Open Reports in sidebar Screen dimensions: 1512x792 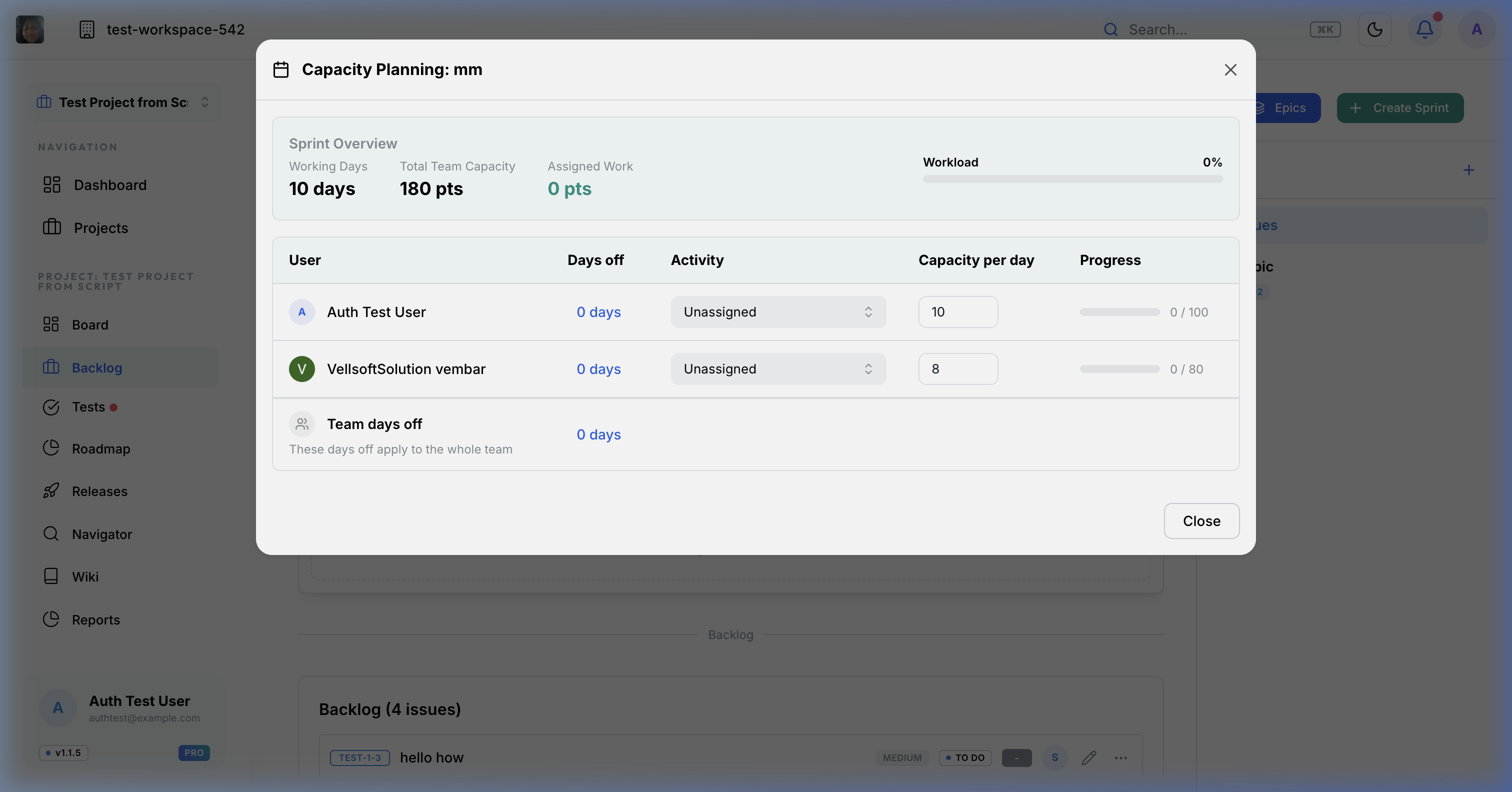[x=120, y=619]
